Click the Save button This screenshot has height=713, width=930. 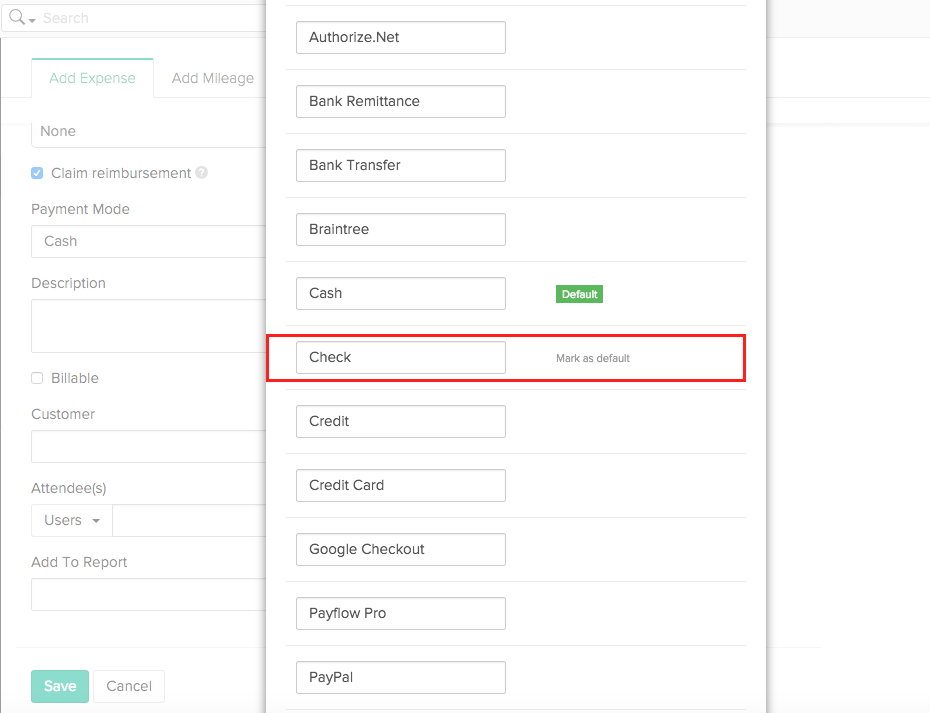pyautogui.click(x=60, y=686)
